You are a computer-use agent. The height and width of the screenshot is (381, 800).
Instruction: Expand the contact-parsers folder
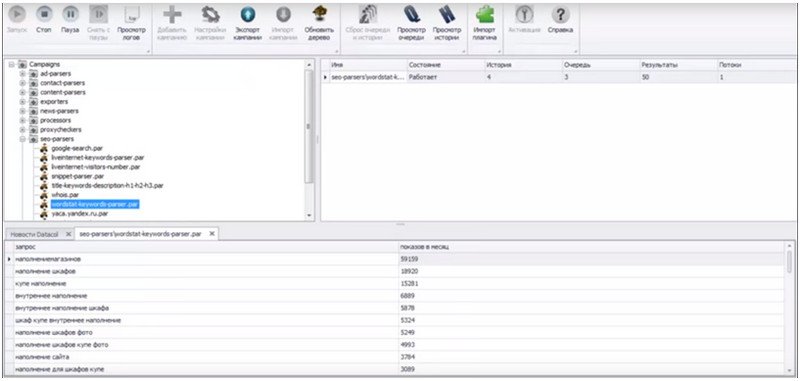pyautogui.click(x=22, y=83)
